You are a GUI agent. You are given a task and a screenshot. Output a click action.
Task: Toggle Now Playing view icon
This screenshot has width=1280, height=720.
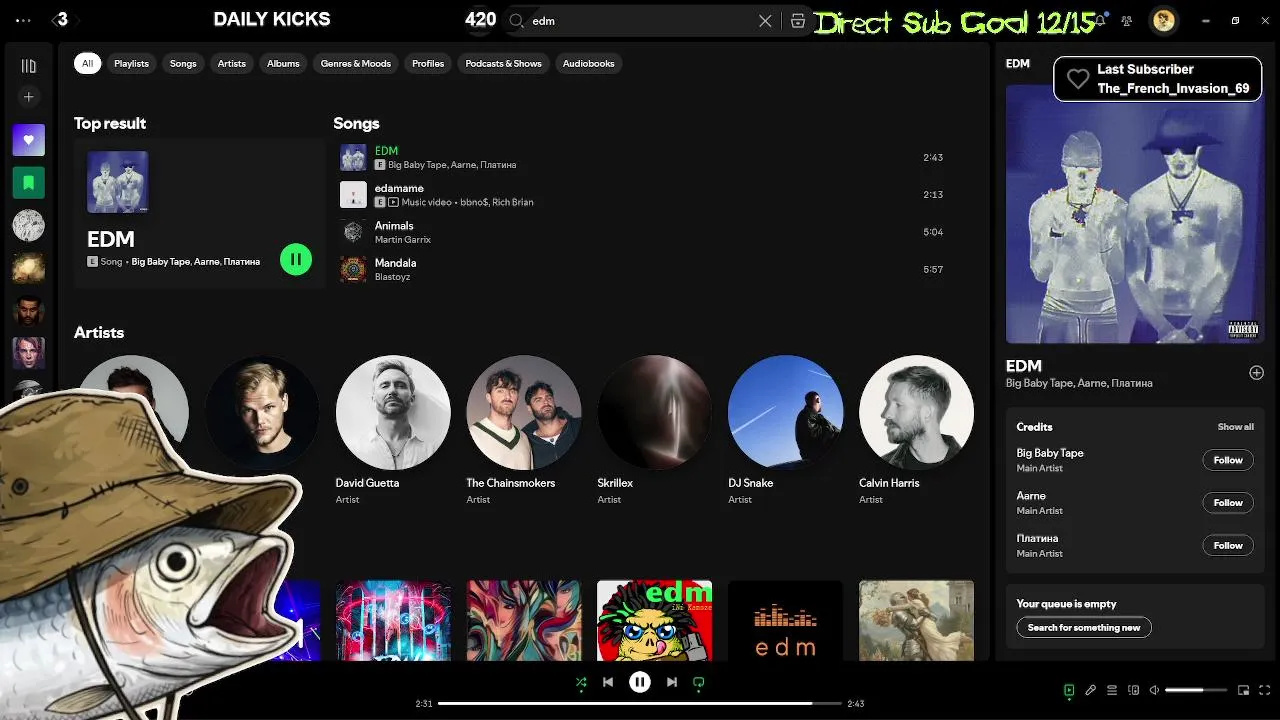(x=1069, y=690)
